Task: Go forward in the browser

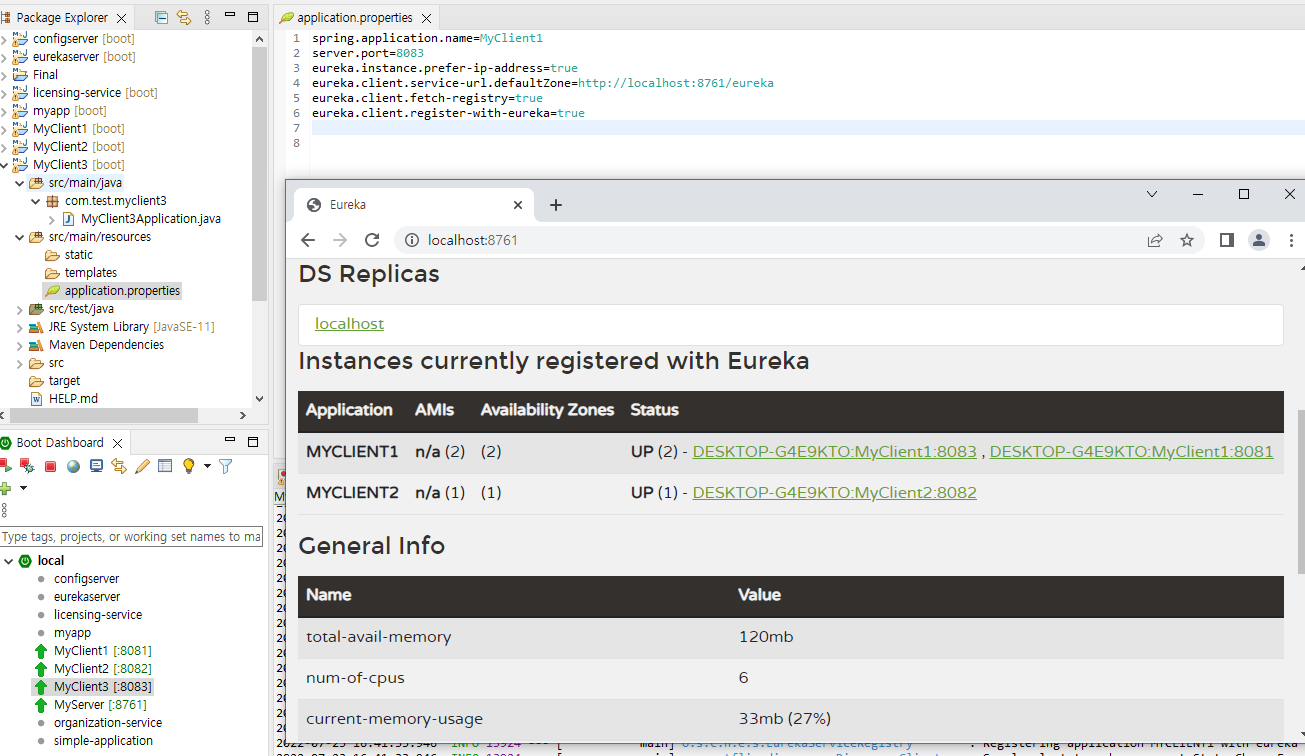Action: click(340, 240)
